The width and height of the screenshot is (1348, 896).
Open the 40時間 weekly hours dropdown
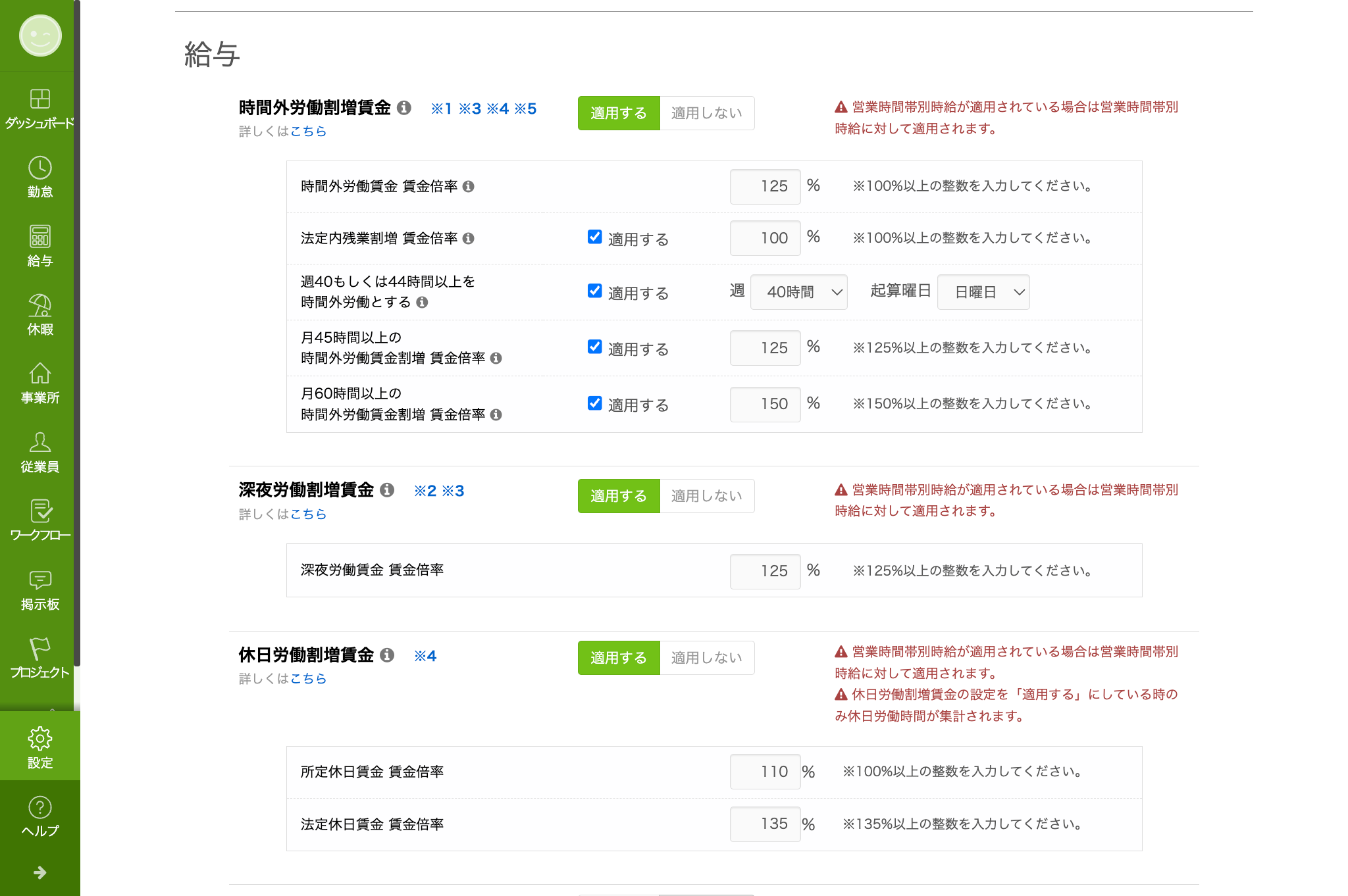pos(798,292)
